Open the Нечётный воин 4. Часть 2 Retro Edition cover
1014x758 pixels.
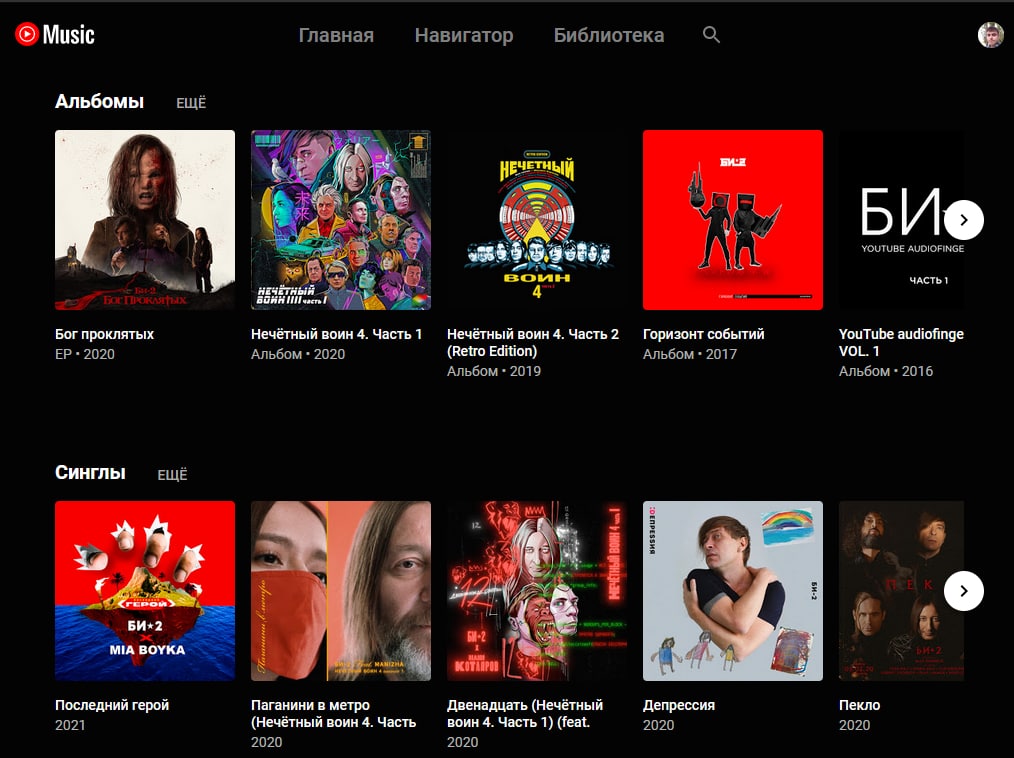(537, 220)
